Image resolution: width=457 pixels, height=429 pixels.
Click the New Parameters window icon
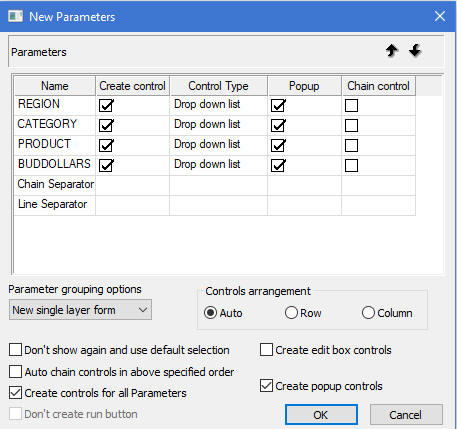(15, 16)
